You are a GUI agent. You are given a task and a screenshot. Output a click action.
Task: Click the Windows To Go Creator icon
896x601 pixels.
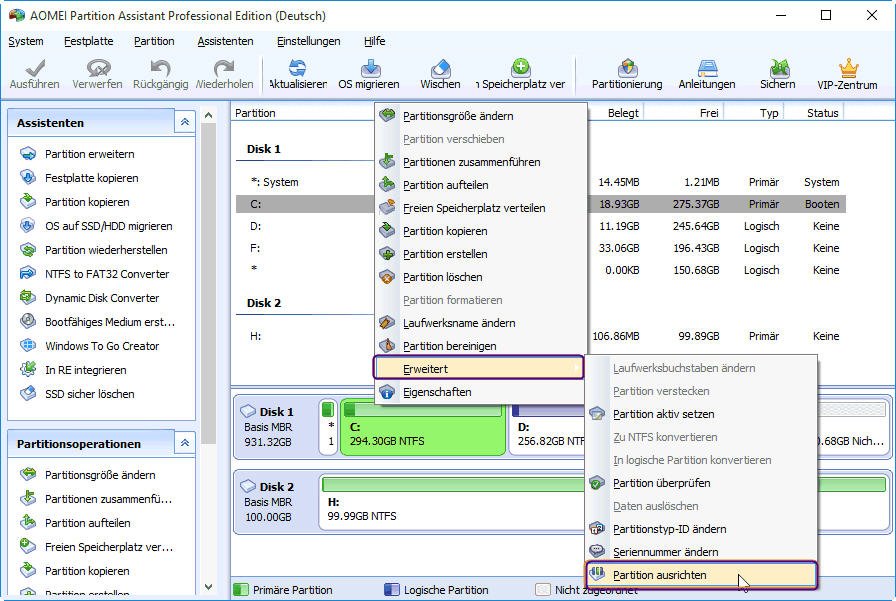(28, 346)
